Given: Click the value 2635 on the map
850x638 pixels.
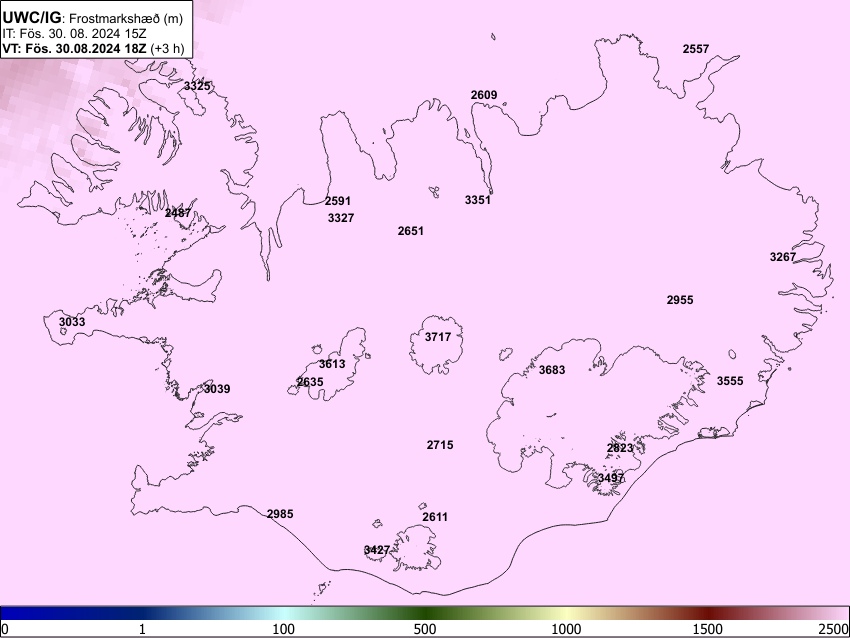Looking at the screenshot, I should coord(310,382).
